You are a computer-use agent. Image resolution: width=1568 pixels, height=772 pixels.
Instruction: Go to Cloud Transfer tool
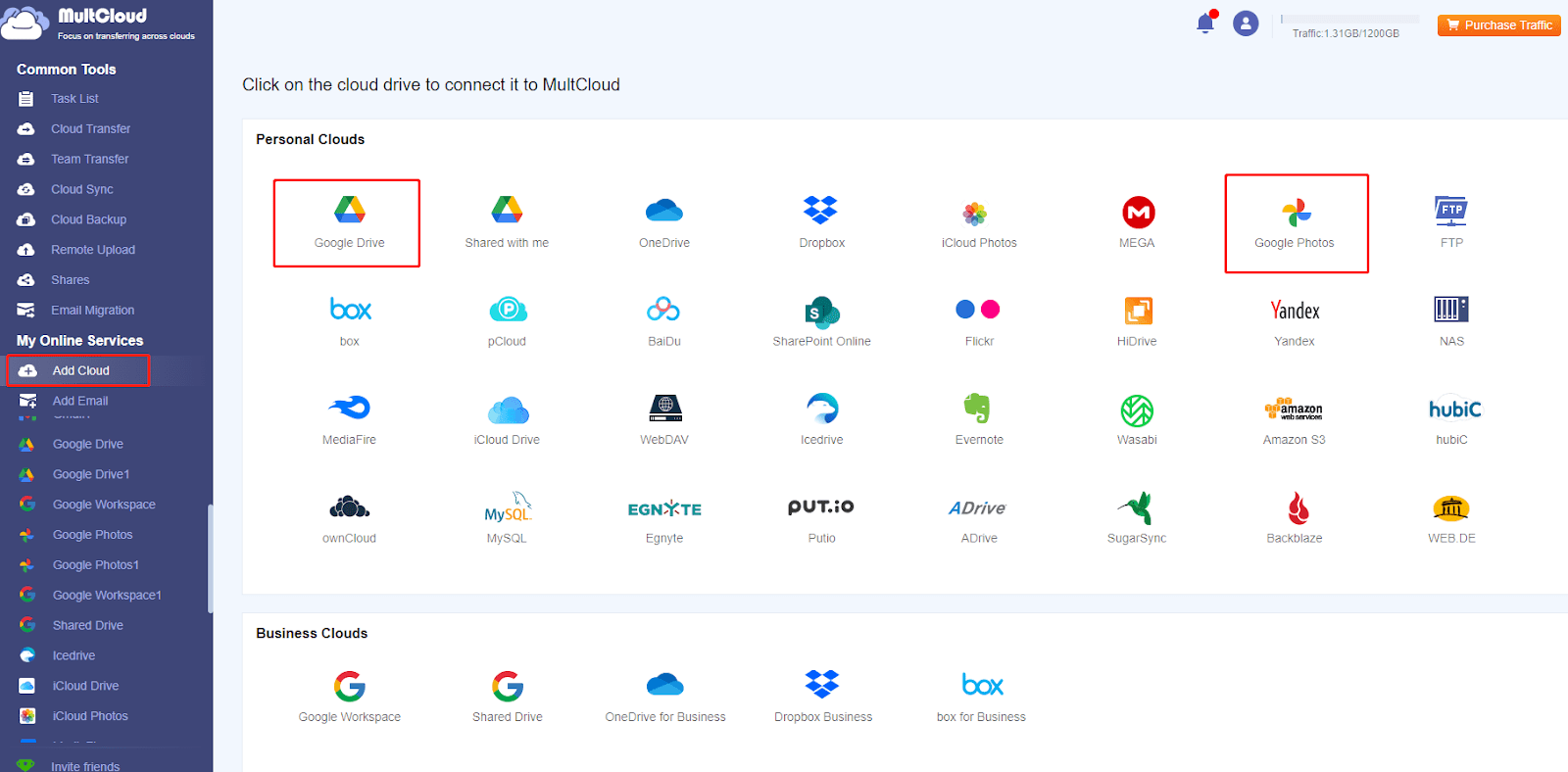tap(90, 128)
